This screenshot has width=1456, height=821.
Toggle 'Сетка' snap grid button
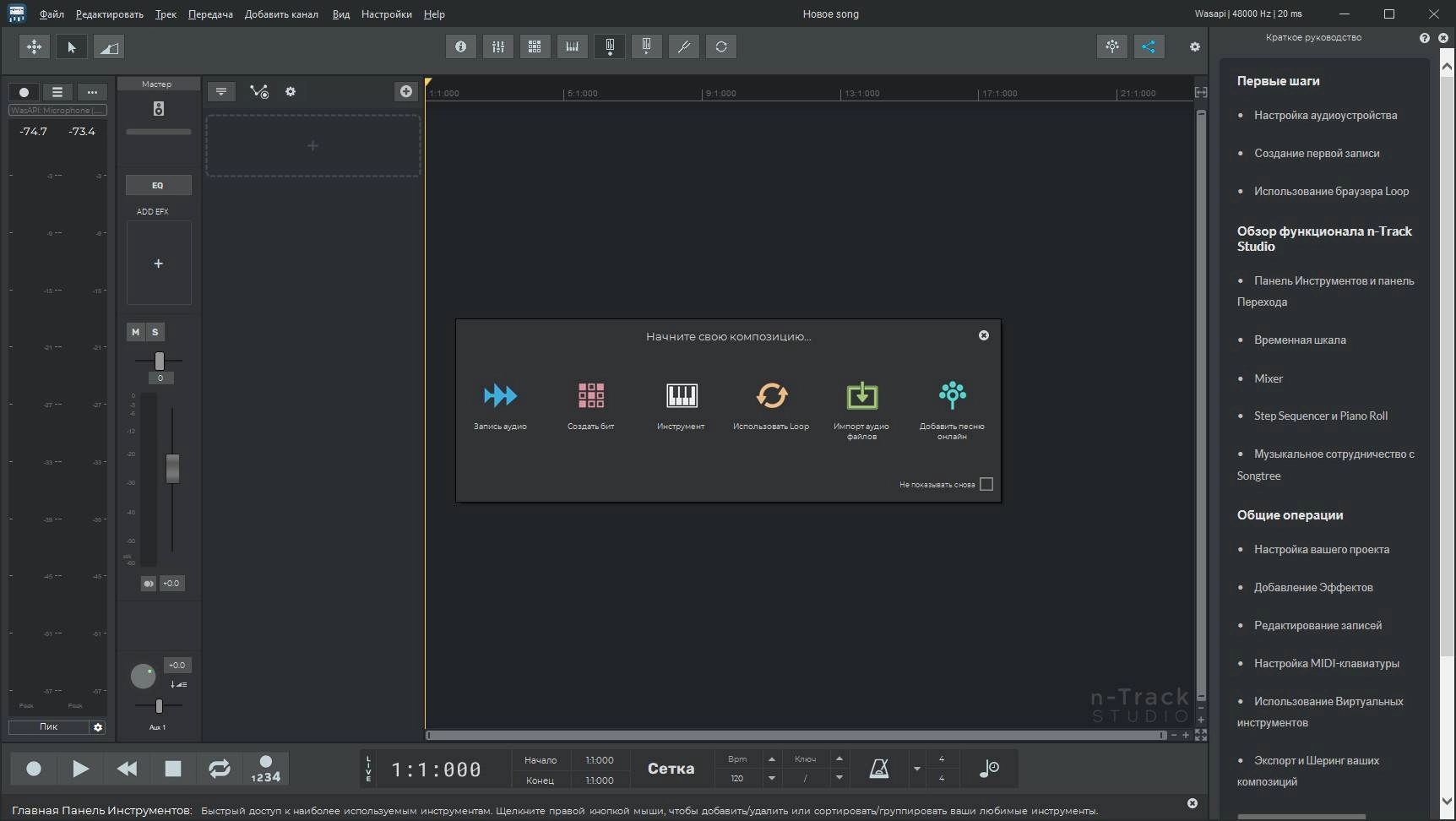click(671, 769)
